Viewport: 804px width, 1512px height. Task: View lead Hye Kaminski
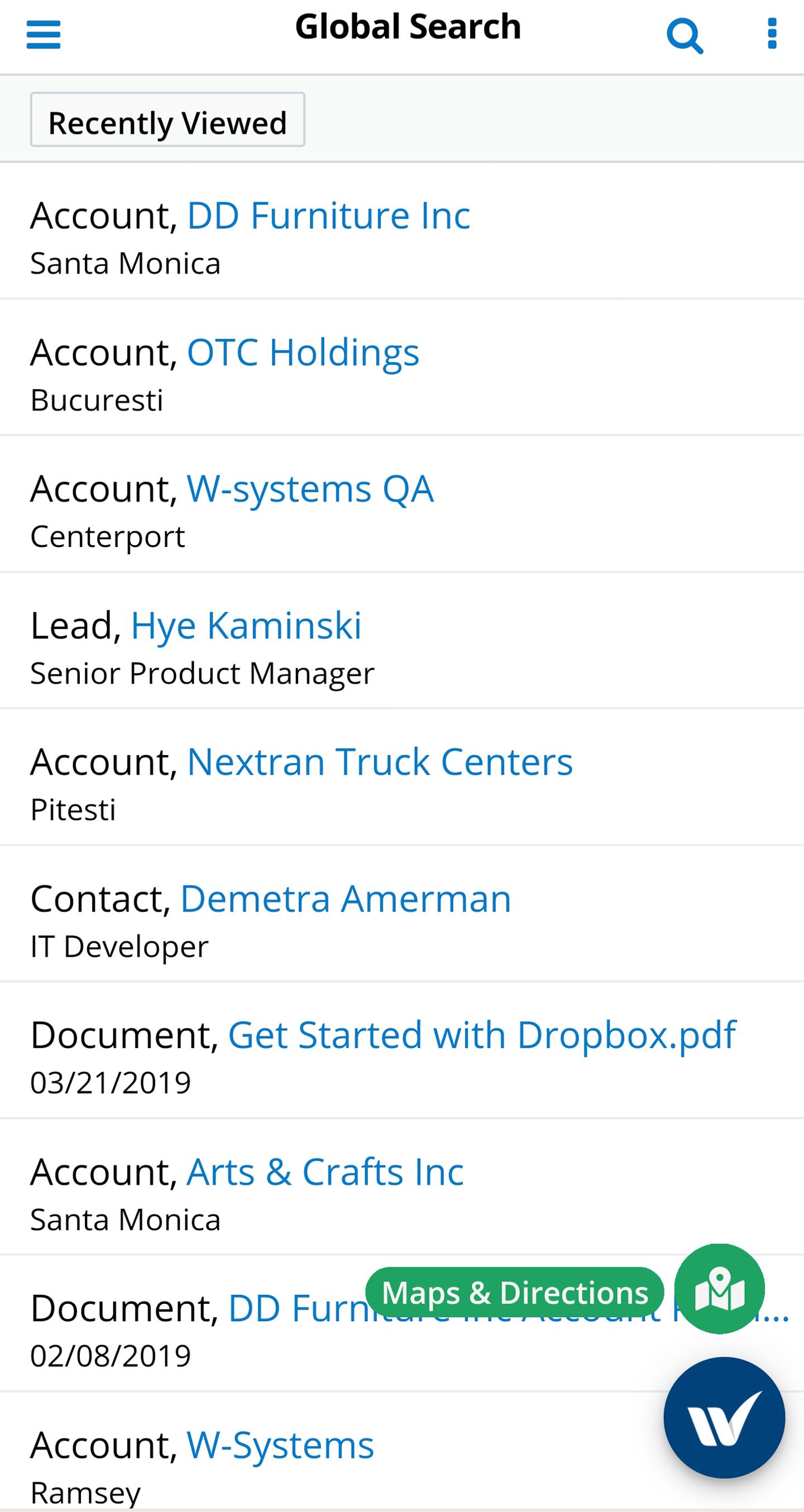pos(246,626)
